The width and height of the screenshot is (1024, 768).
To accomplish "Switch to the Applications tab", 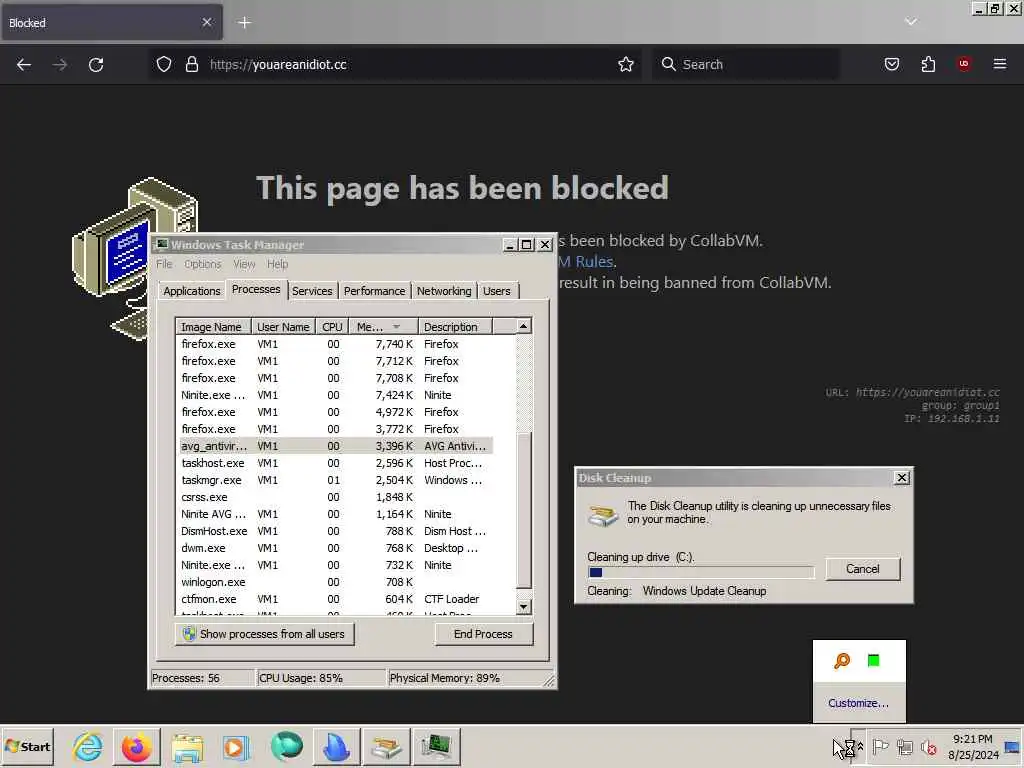I will [191, 291].
